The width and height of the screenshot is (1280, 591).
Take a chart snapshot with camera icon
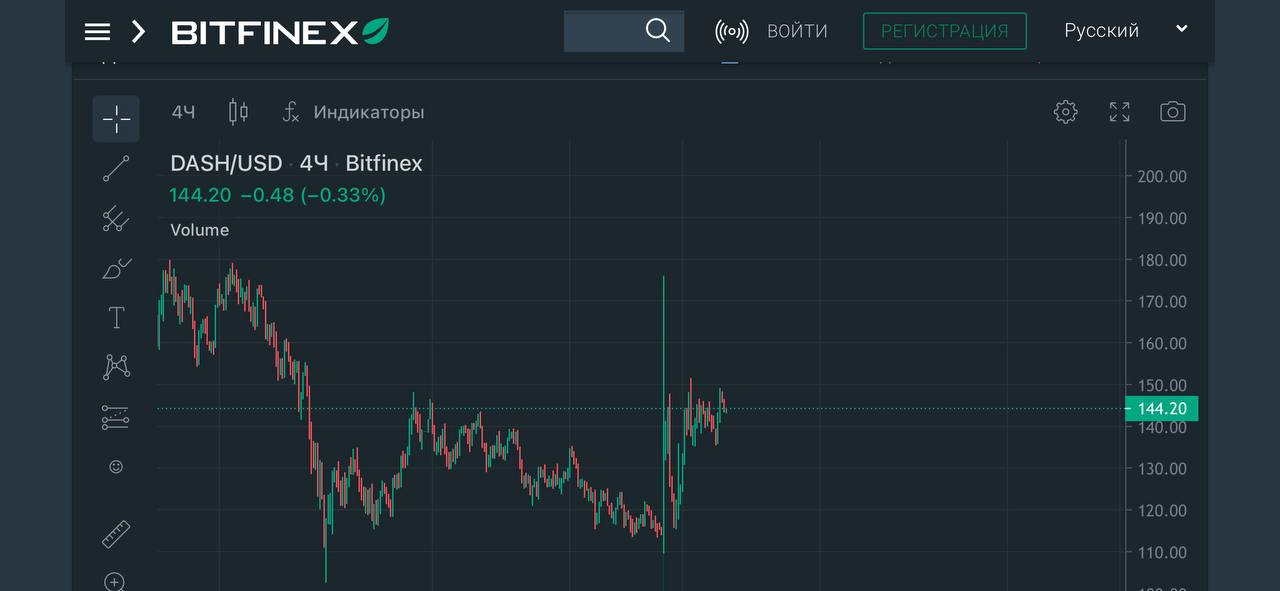coord(1173,111)
